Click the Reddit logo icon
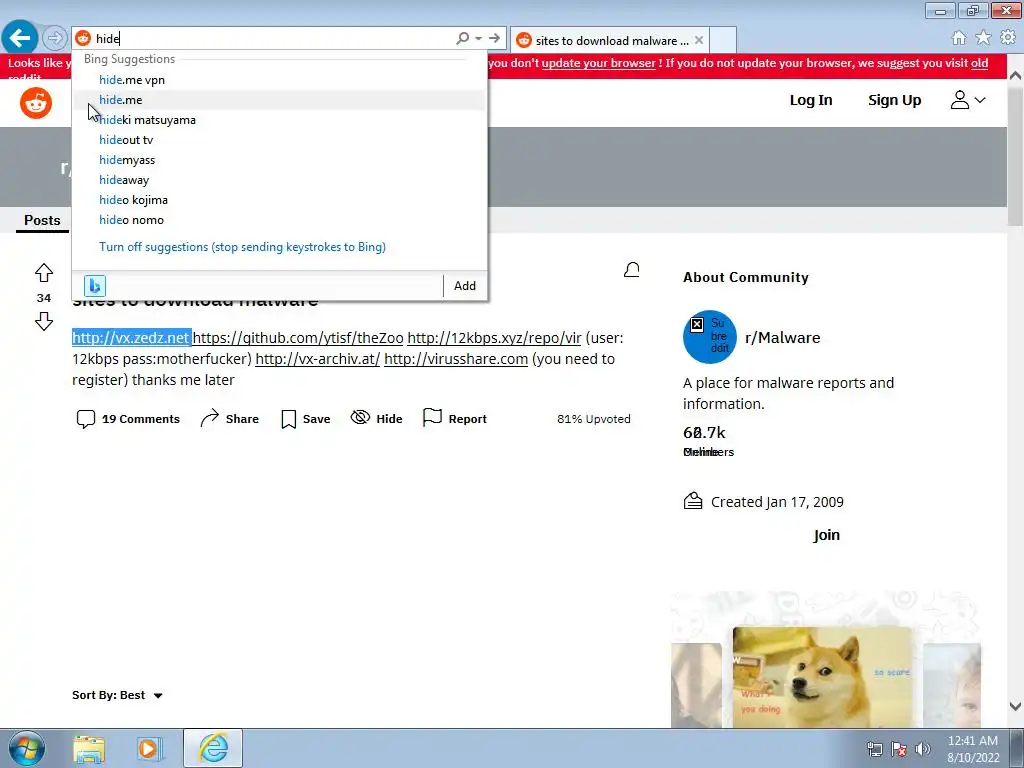 point(36,103)
